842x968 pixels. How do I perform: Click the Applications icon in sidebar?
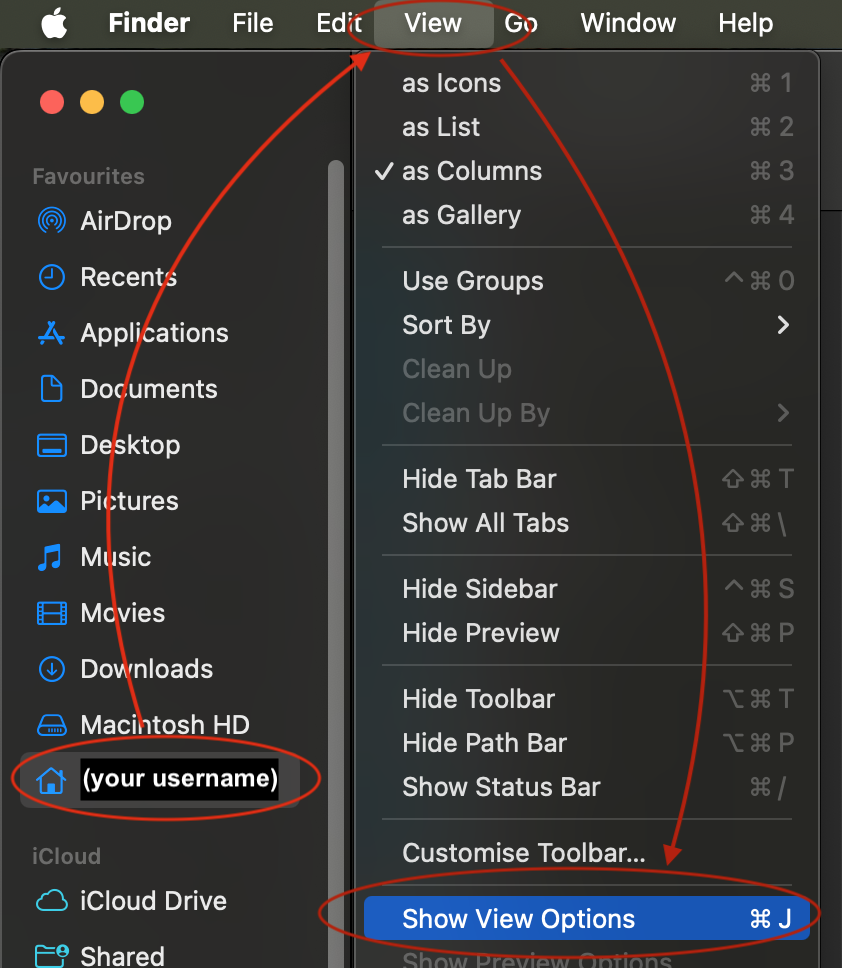52,333
